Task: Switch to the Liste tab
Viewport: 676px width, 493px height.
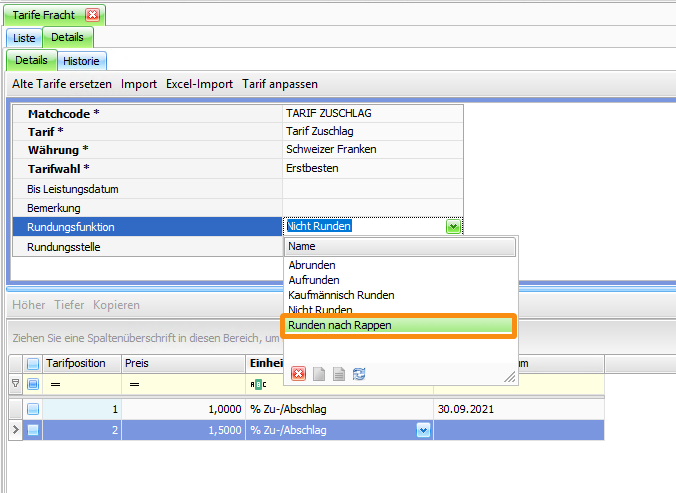Action: click(24, 38)
